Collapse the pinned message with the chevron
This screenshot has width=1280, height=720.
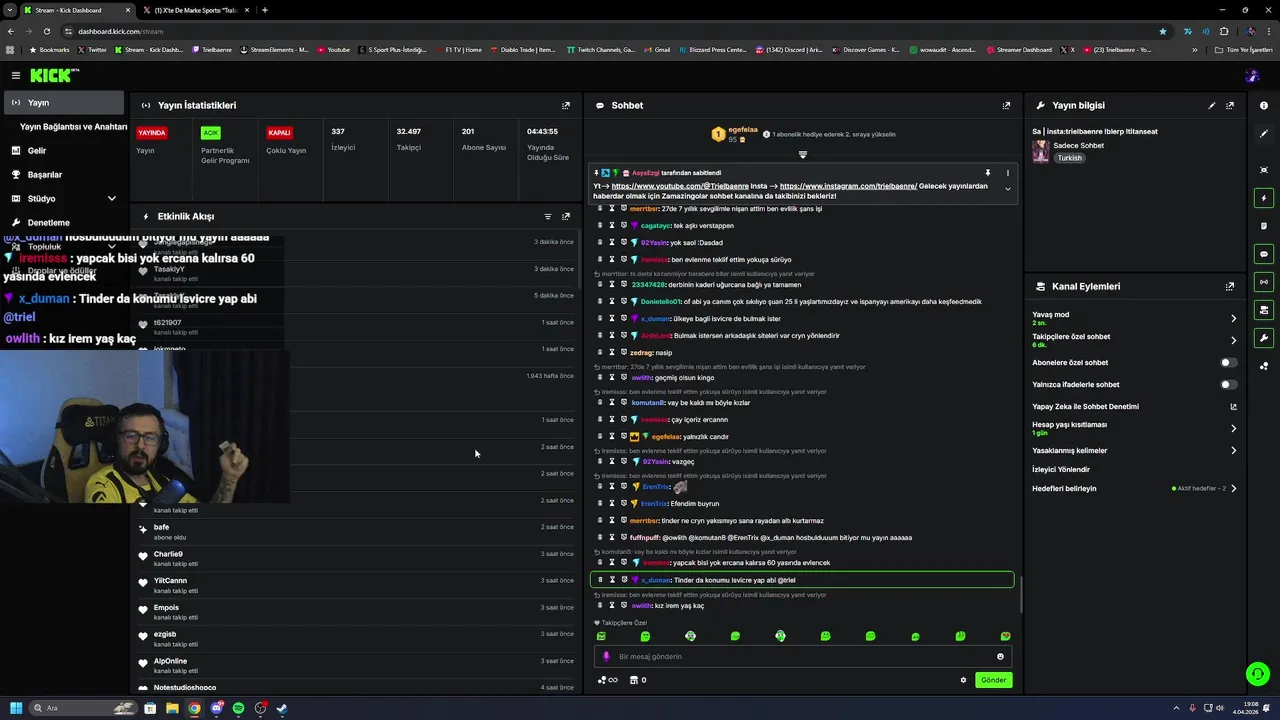tap(1007, 189)
